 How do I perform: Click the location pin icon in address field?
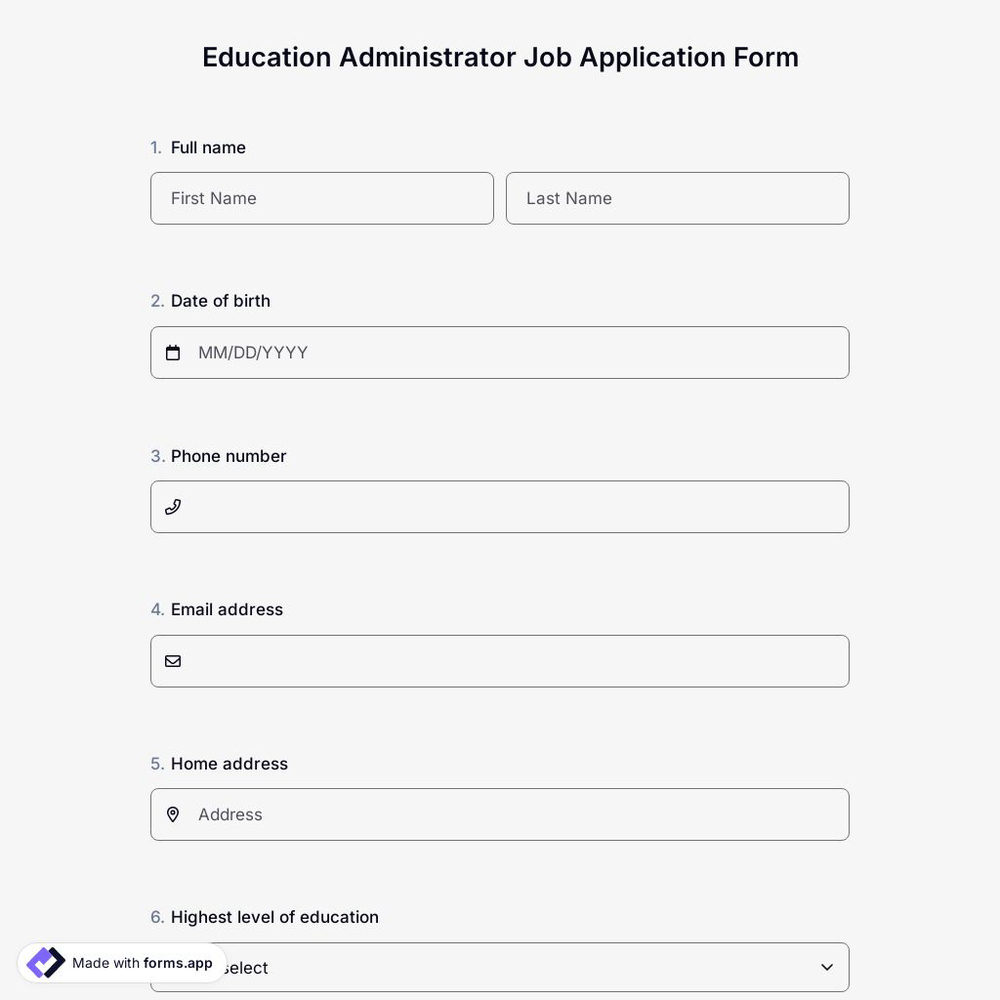[172, 814]
